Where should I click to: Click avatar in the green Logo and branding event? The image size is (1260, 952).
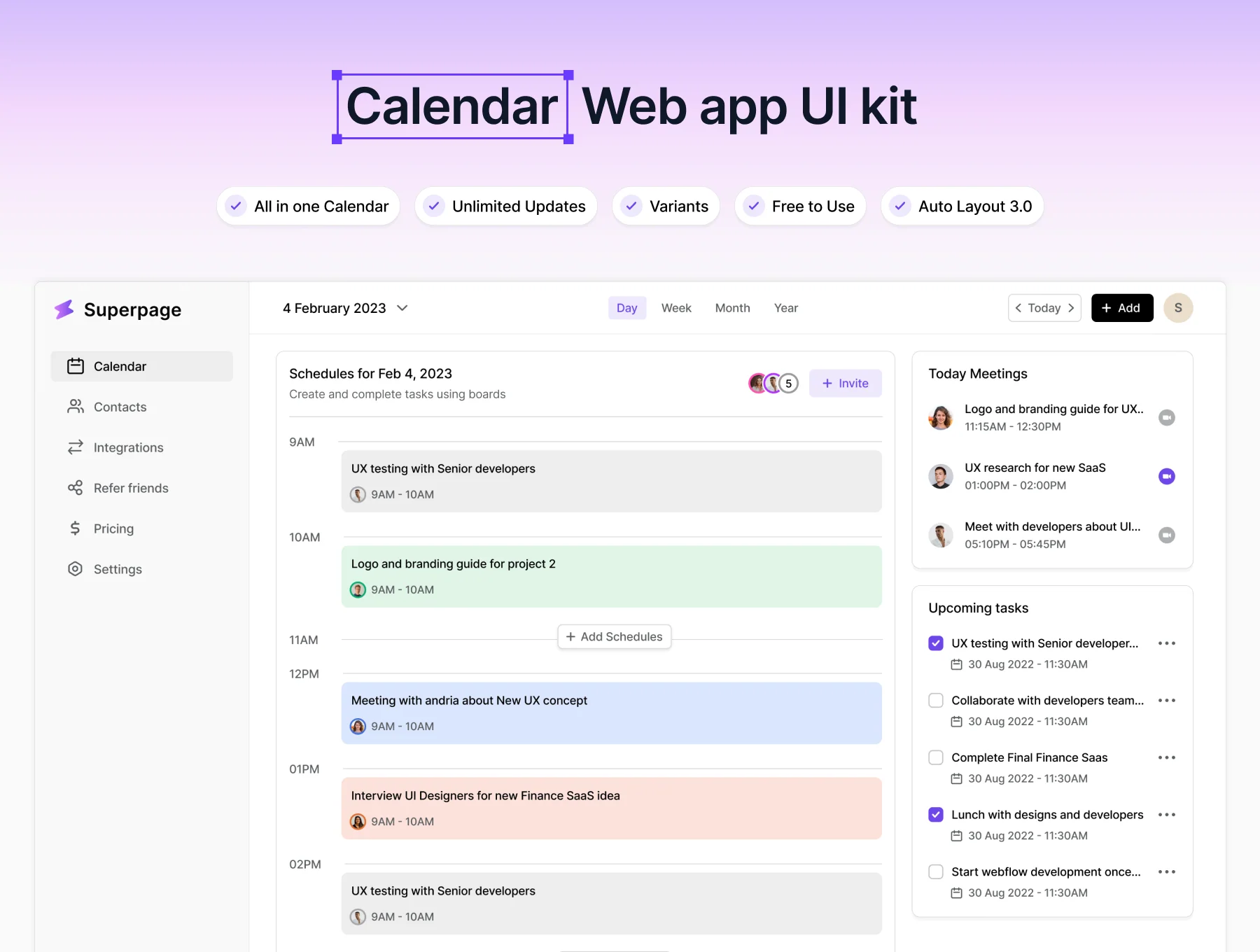point(358,590)
